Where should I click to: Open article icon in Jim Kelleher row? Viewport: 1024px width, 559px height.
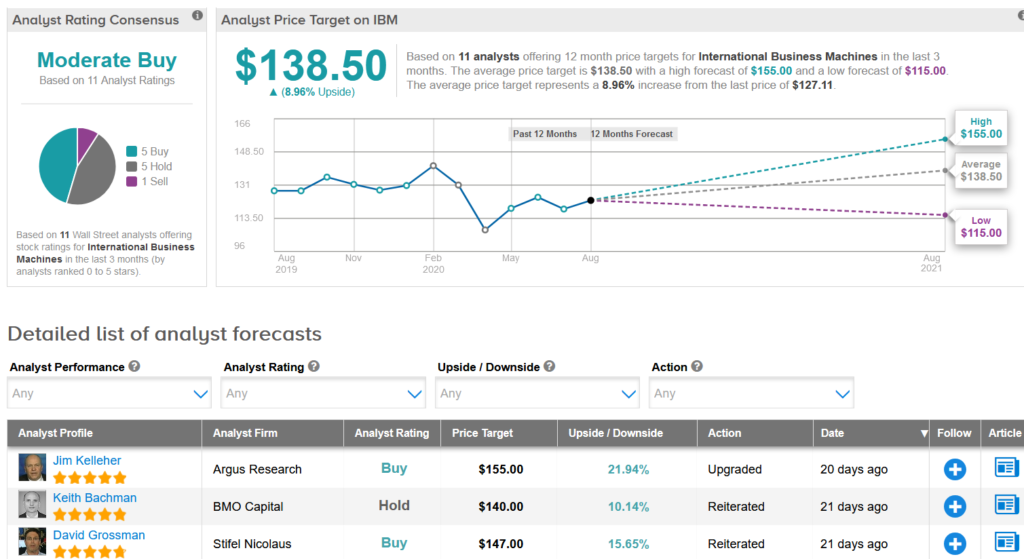1006,468
